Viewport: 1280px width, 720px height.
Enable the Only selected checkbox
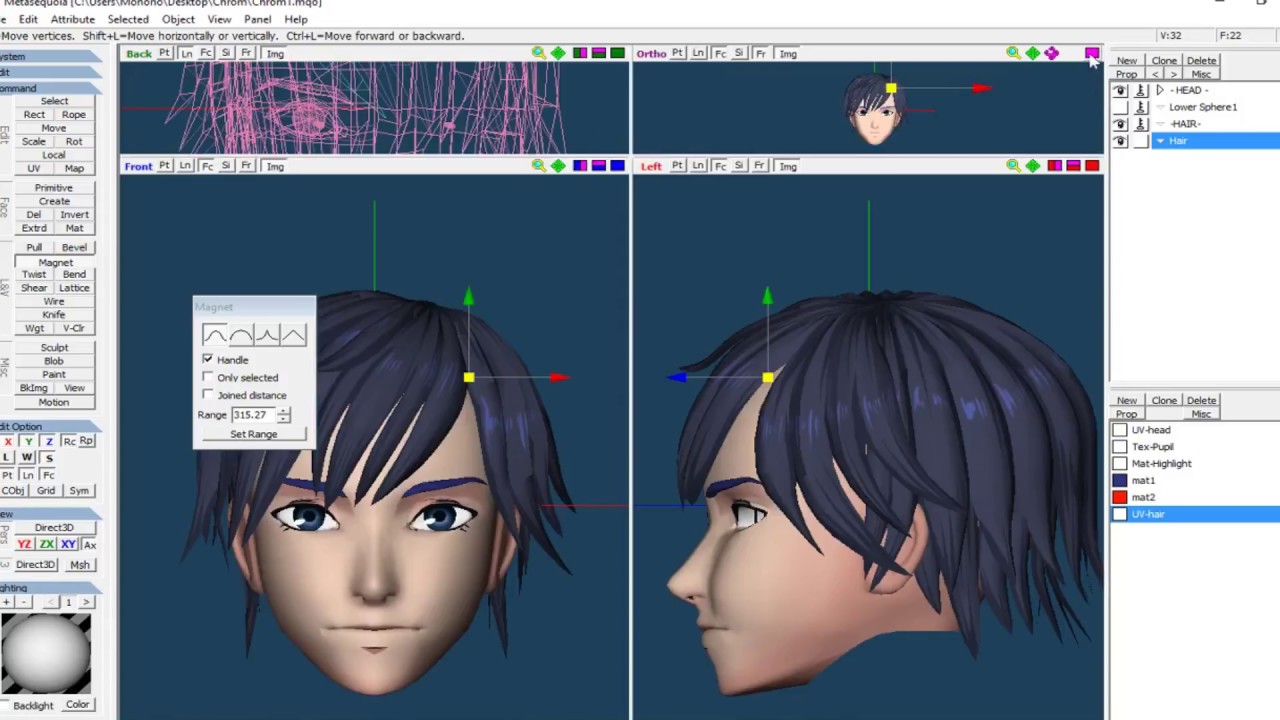[208, 377]
